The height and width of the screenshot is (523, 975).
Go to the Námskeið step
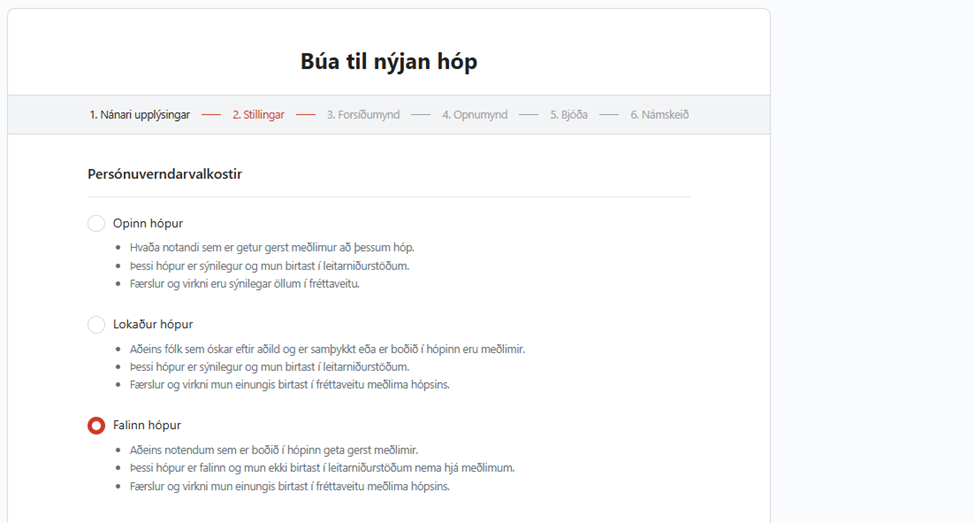[x=659, y=115]
